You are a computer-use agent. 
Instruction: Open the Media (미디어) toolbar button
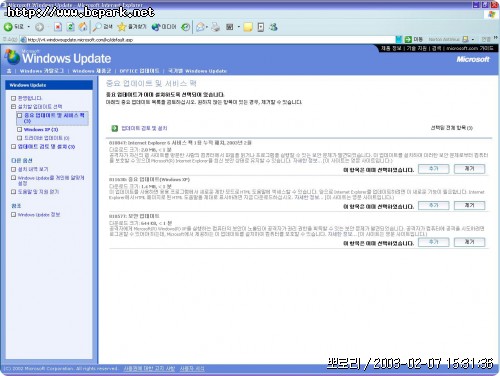(164, 27)
